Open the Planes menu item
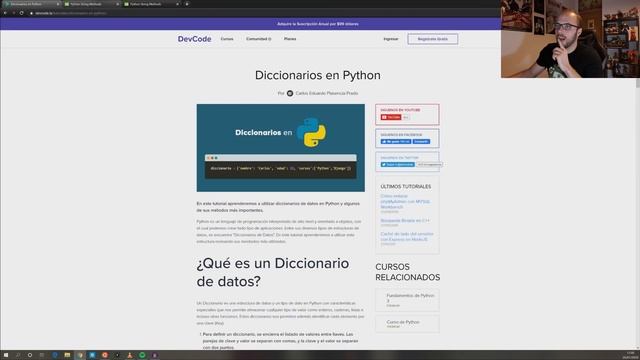The width and height of the screenshot is (640, 360). 290,39
